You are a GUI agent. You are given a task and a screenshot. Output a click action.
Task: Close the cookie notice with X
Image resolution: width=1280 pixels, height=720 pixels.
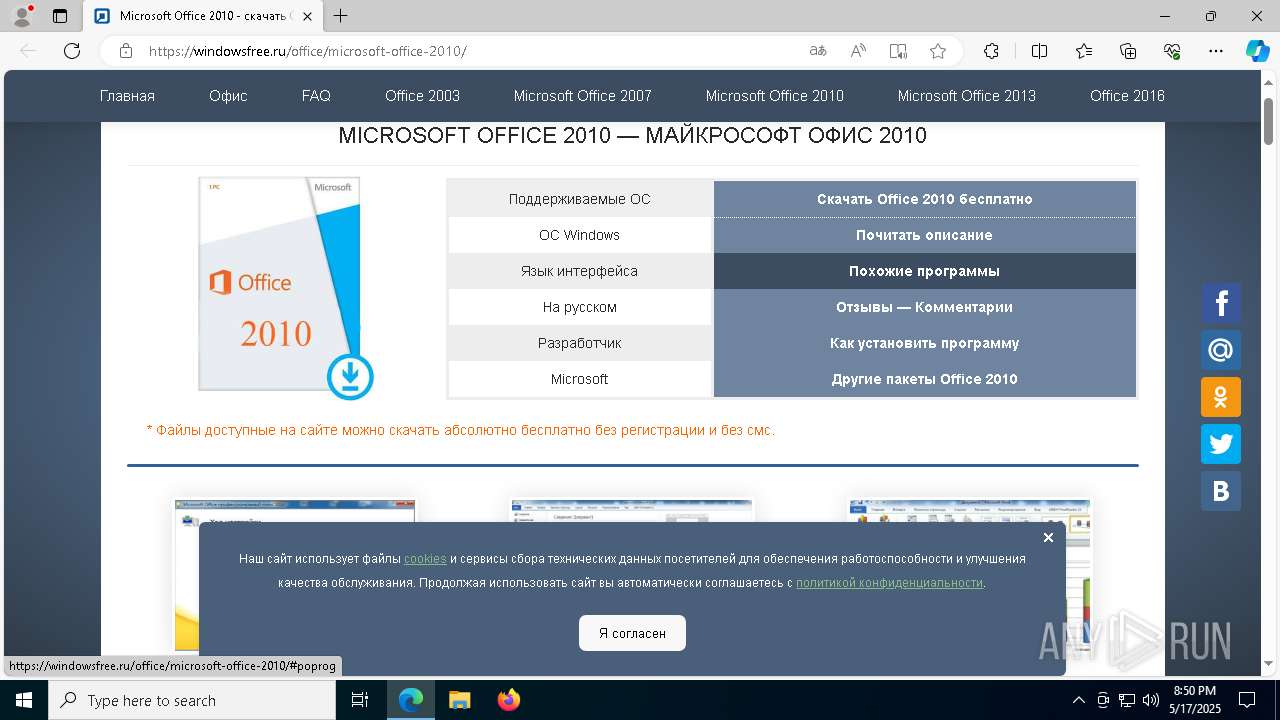coord(1048,538)
